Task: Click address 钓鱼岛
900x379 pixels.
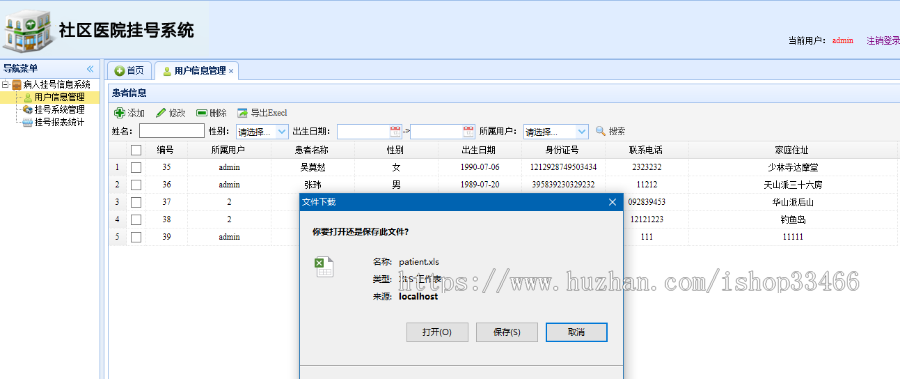Action: tap(792, 219)
